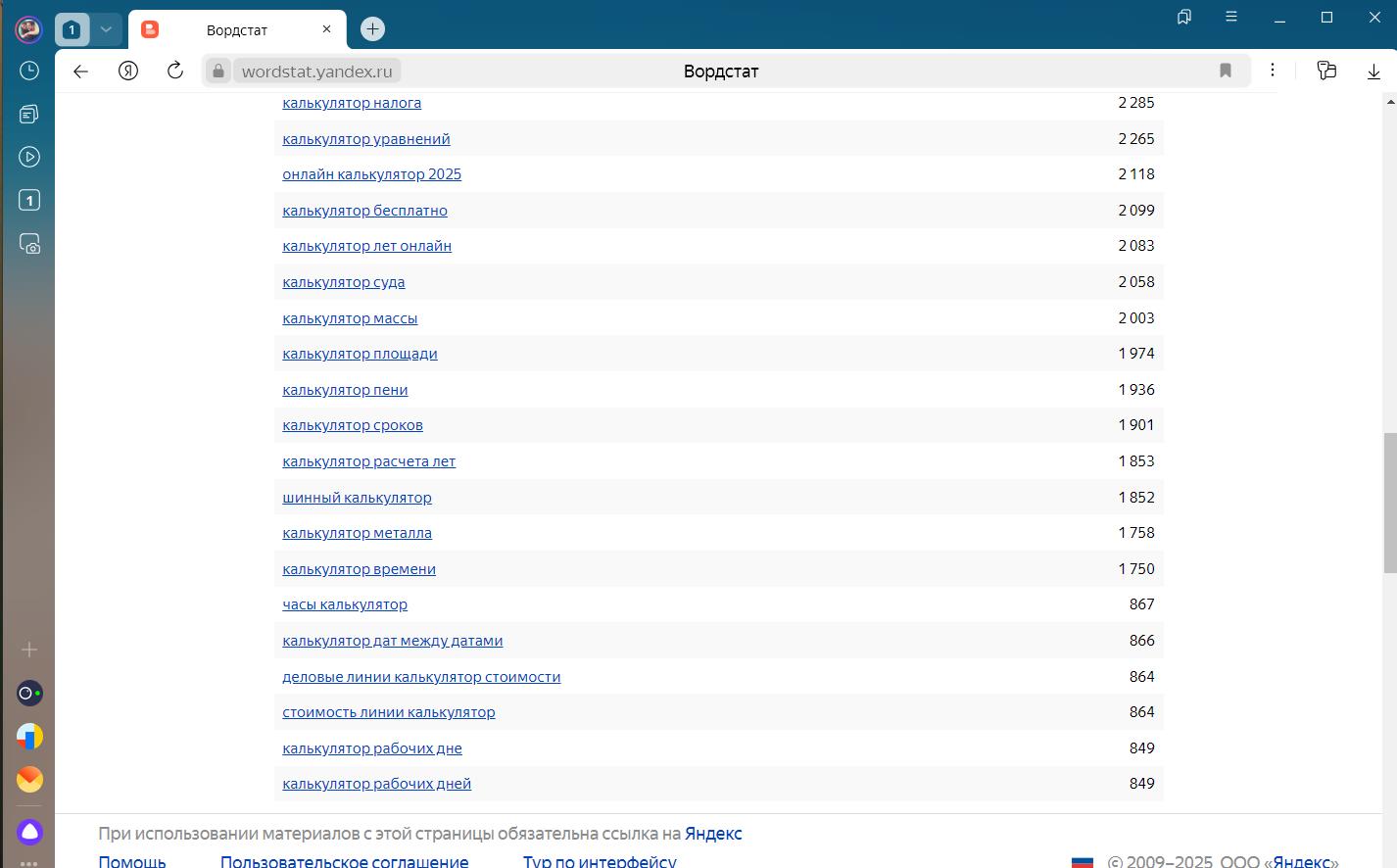The image size is (1397, 868).
Task: Open the user profile avatar
Action: tap(29, 29)
